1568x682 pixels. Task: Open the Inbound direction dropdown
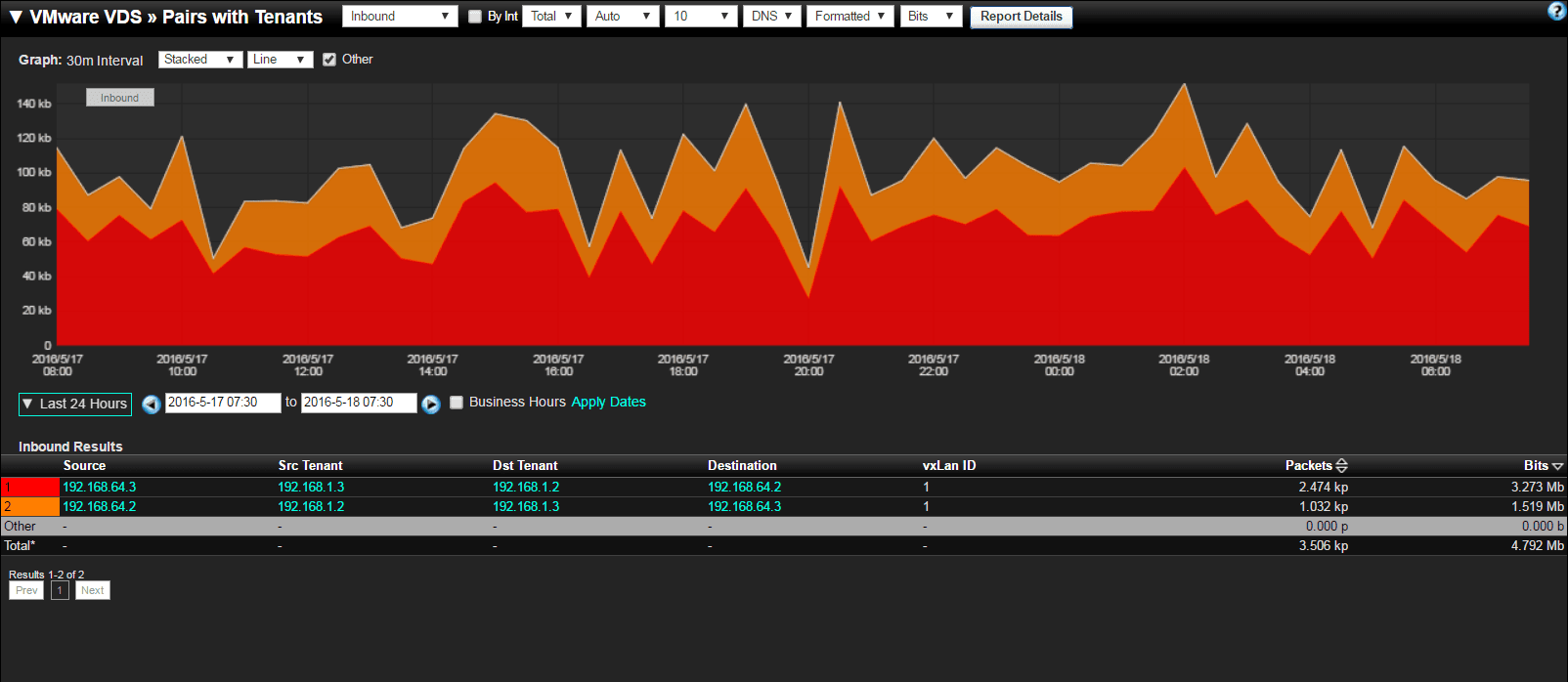click(400, 17)
